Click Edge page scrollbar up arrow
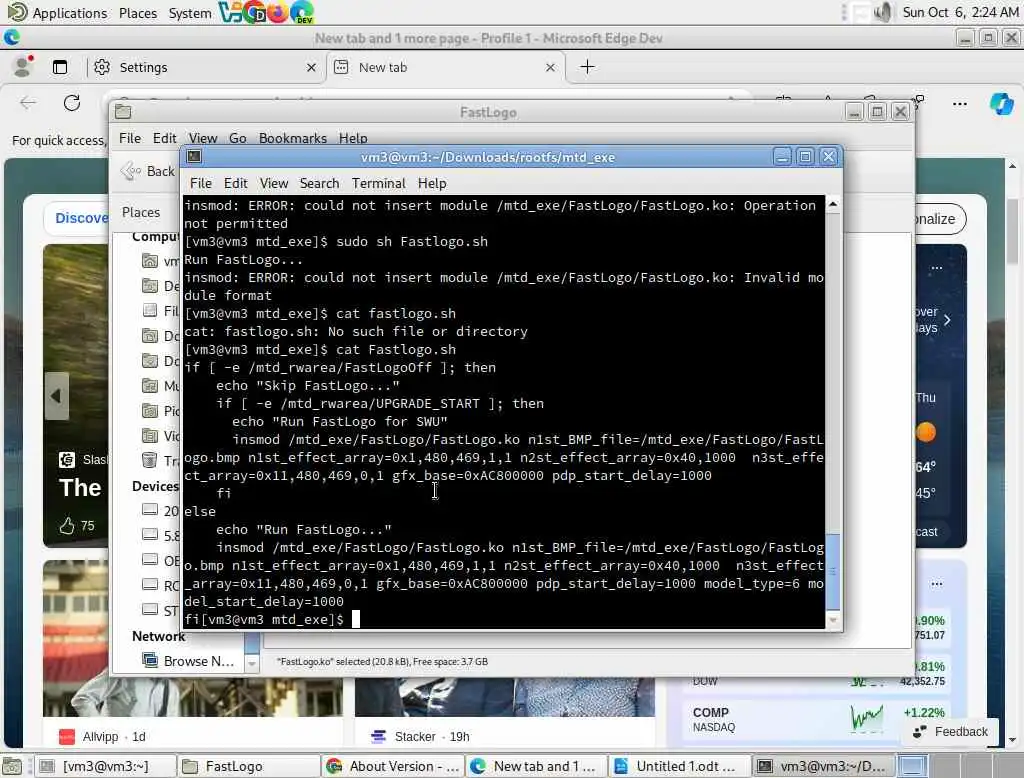Image resolution: width=1024 pixels, height=778 pixels. (x=1013, y=166)
